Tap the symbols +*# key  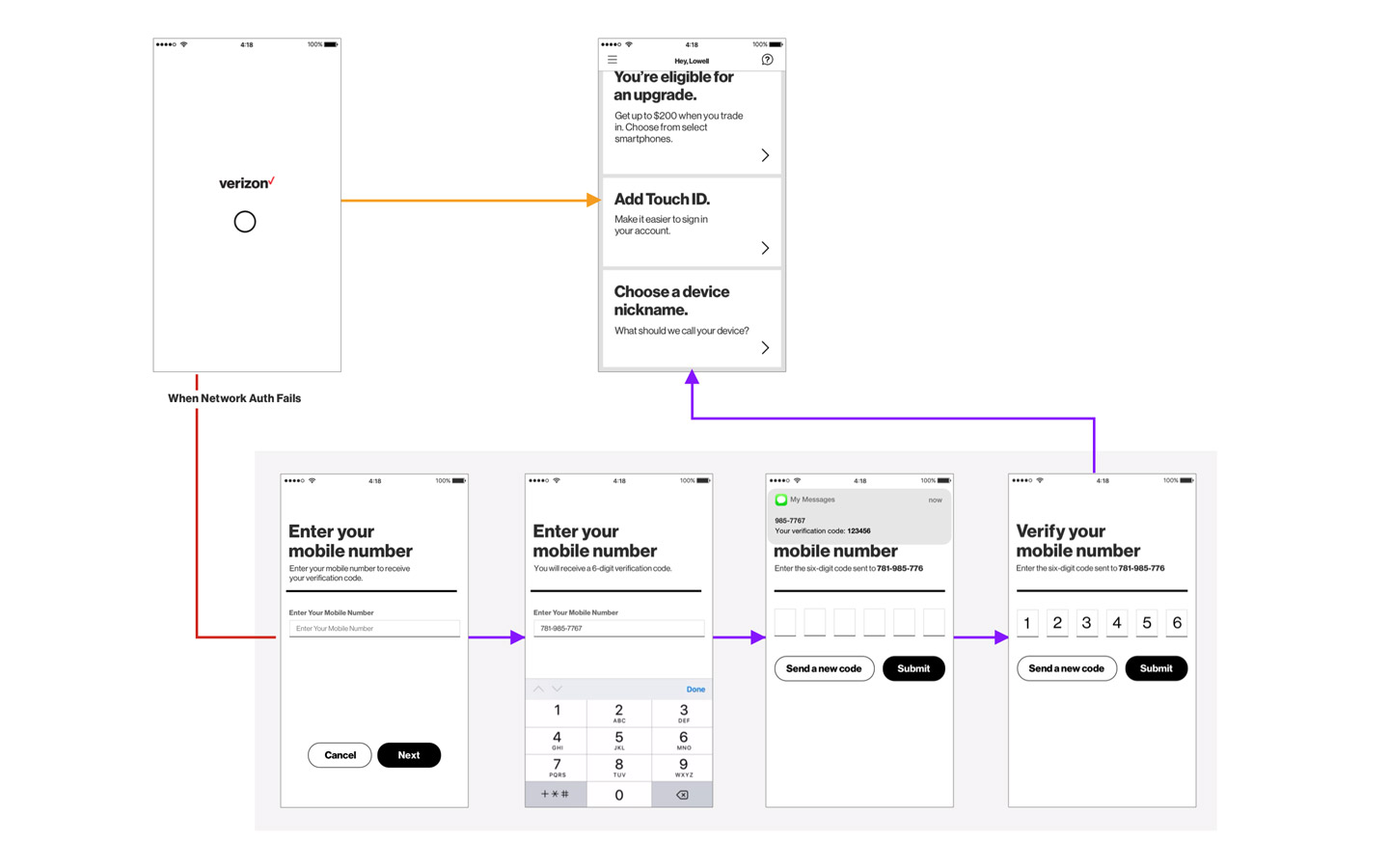tap(557, 795)
